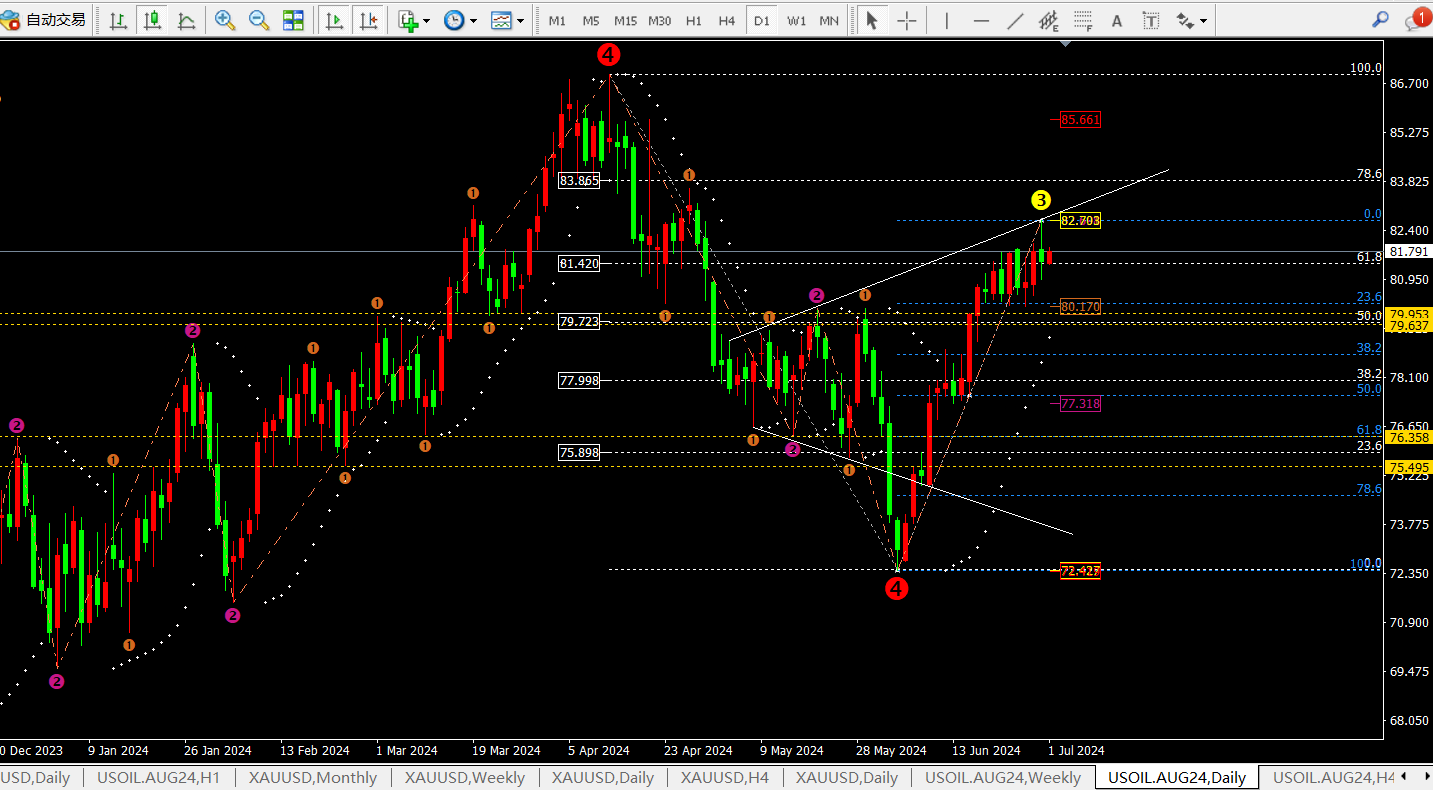Click the 76.358 yellow axis price tag
The width and height of the screenshot is (1433, 790).
click(x=1408, y=437)
